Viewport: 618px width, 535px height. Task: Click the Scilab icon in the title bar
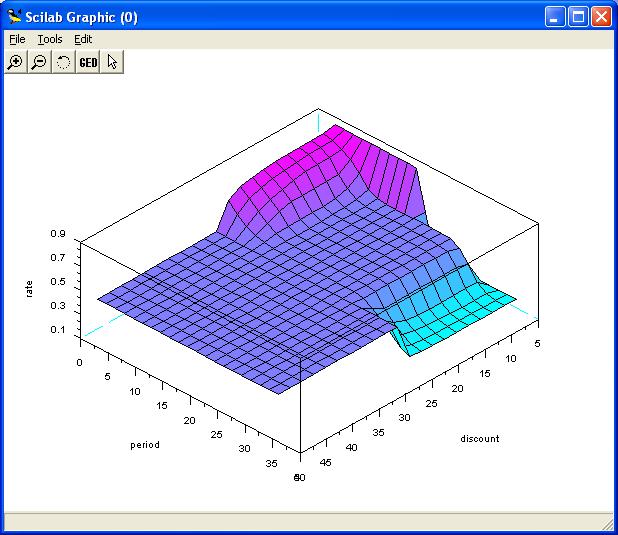pyautogui.click(x=14, y=17)
